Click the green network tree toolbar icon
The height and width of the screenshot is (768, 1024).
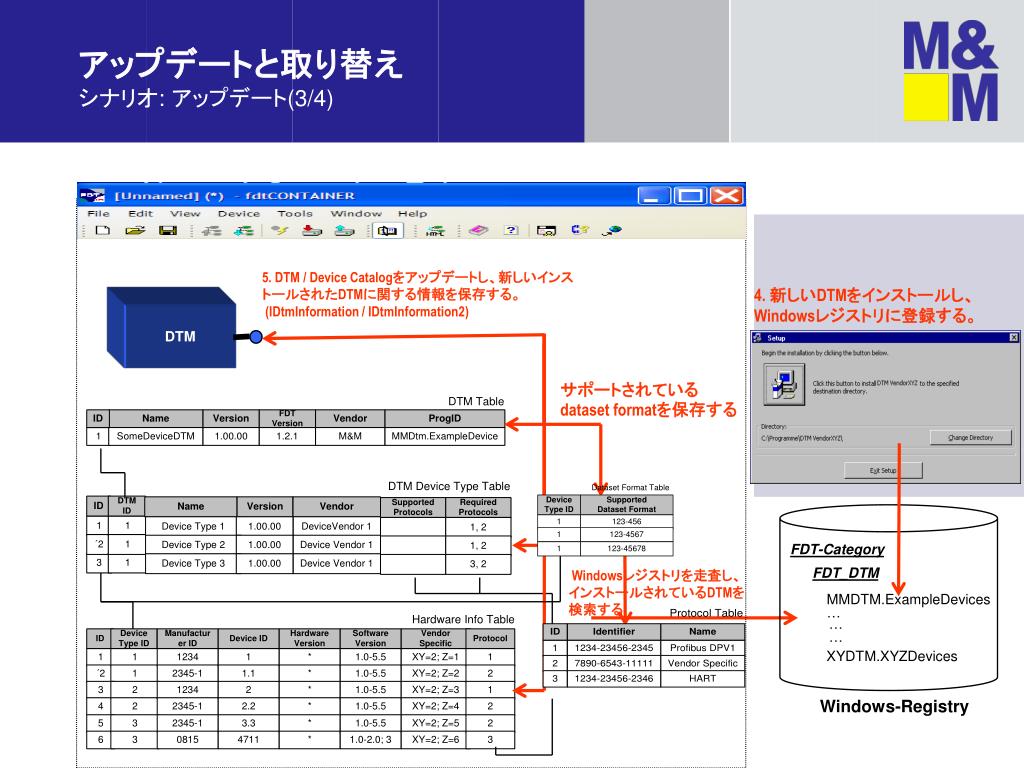244,231
